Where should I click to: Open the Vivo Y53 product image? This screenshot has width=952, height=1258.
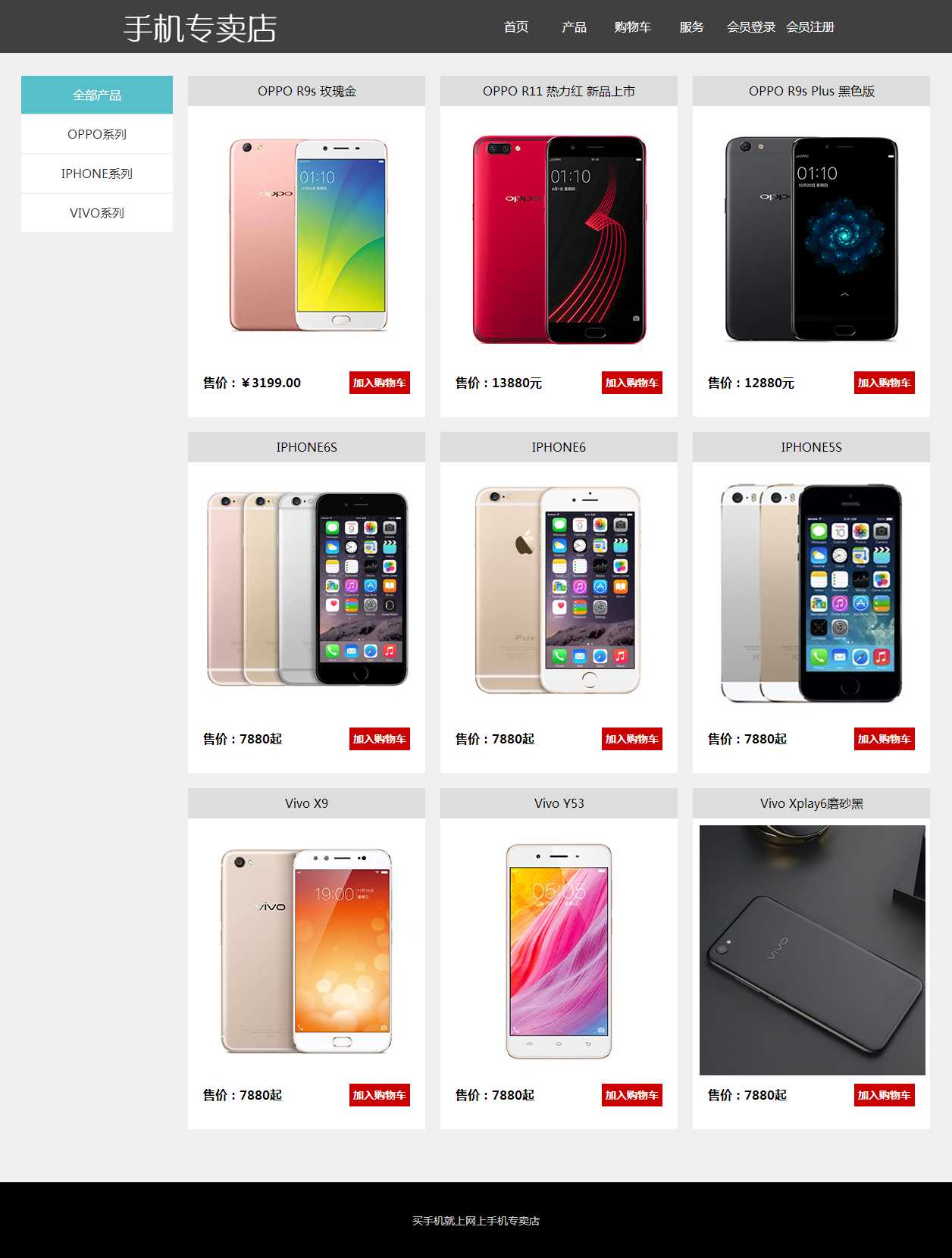(x=559, y=950)
